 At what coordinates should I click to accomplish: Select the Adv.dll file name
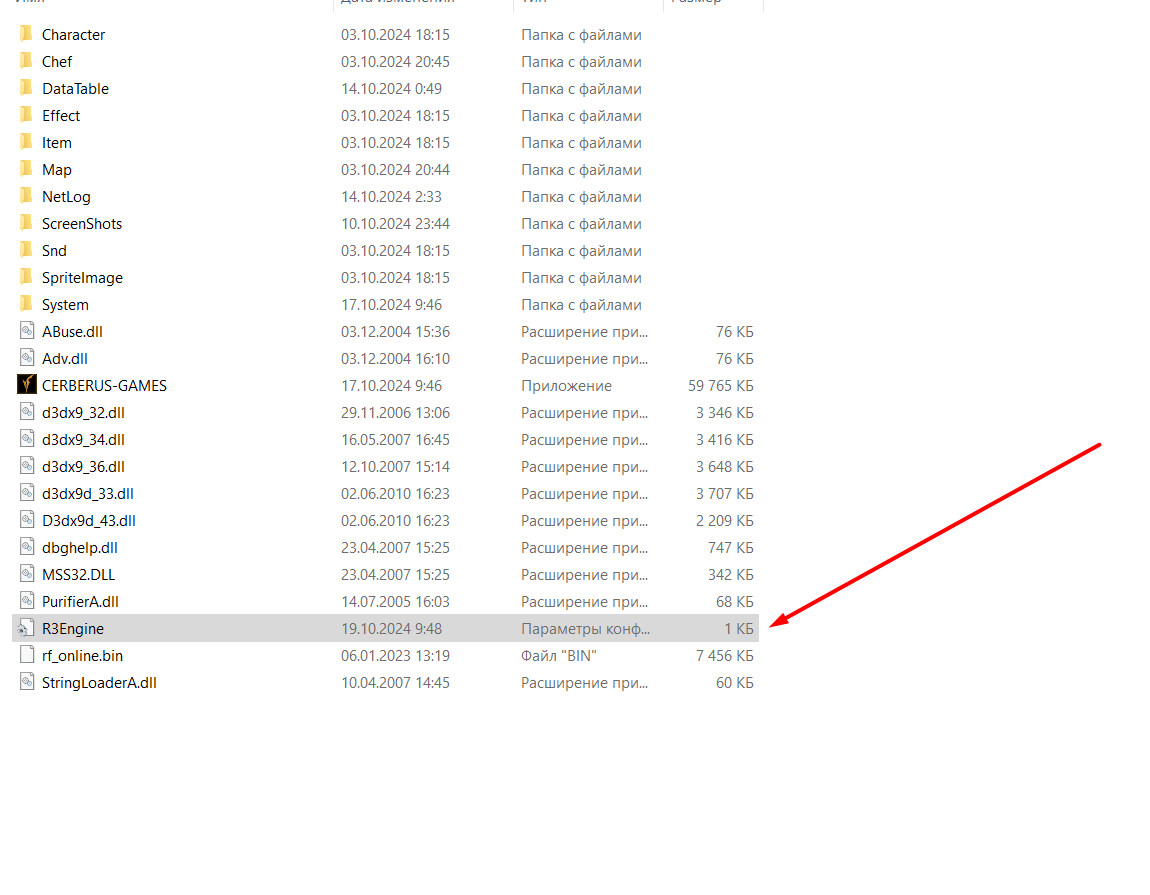pos(66,358)
